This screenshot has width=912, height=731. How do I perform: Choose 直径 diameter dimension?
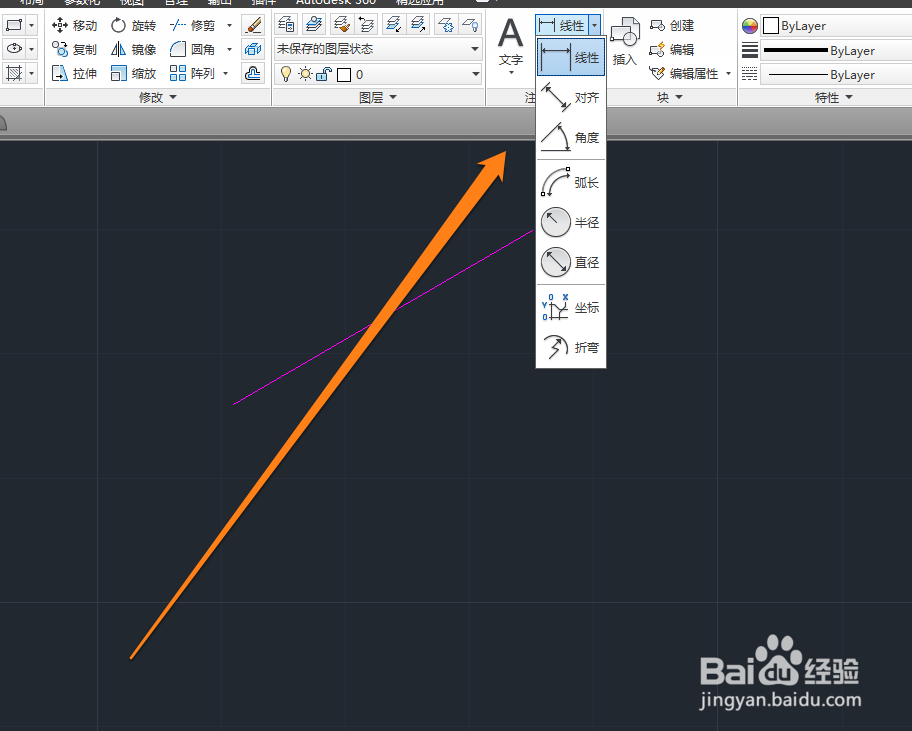tap(571, 262)
